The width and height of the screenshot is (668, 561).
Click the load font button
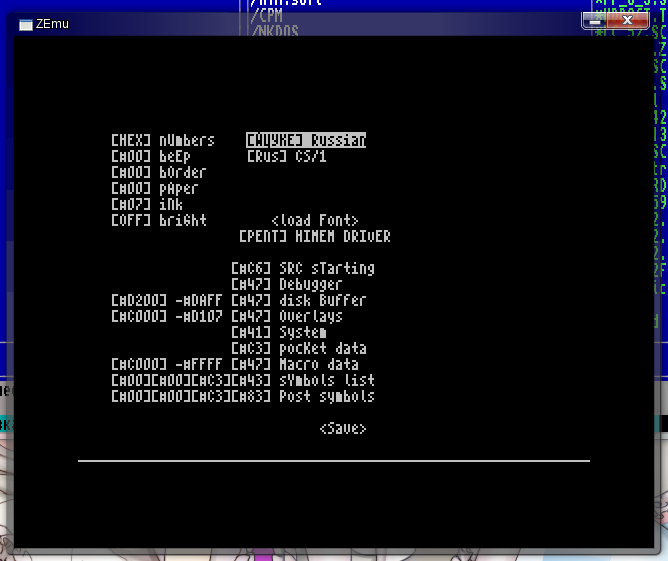(314, 221)
